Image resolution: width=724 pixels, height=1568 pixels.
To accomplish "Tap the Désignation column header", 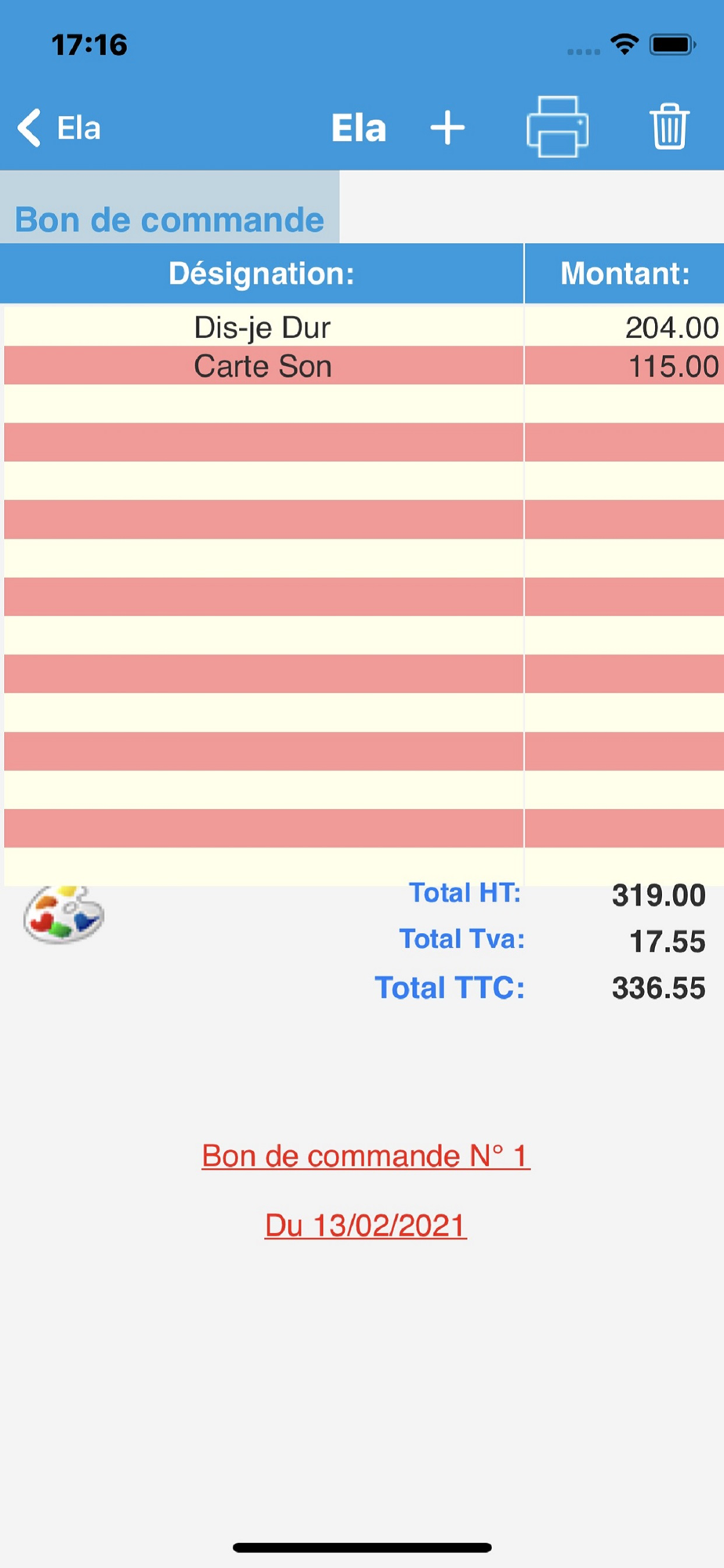I will (262, 273).
